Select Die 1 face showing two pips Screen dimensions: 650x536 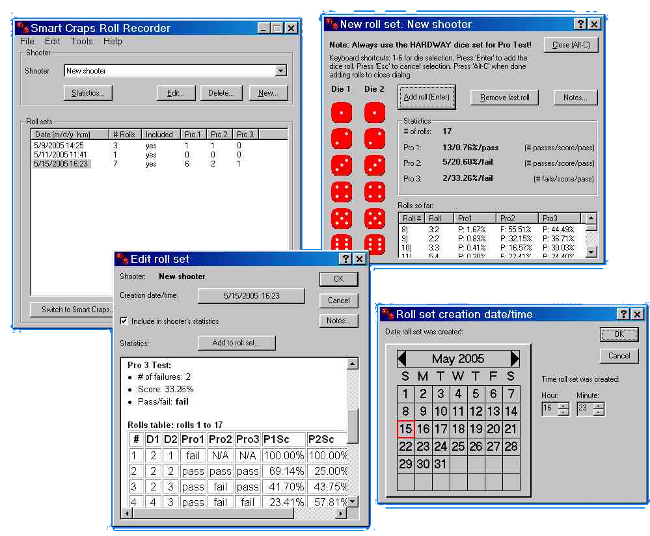(342, 139)
